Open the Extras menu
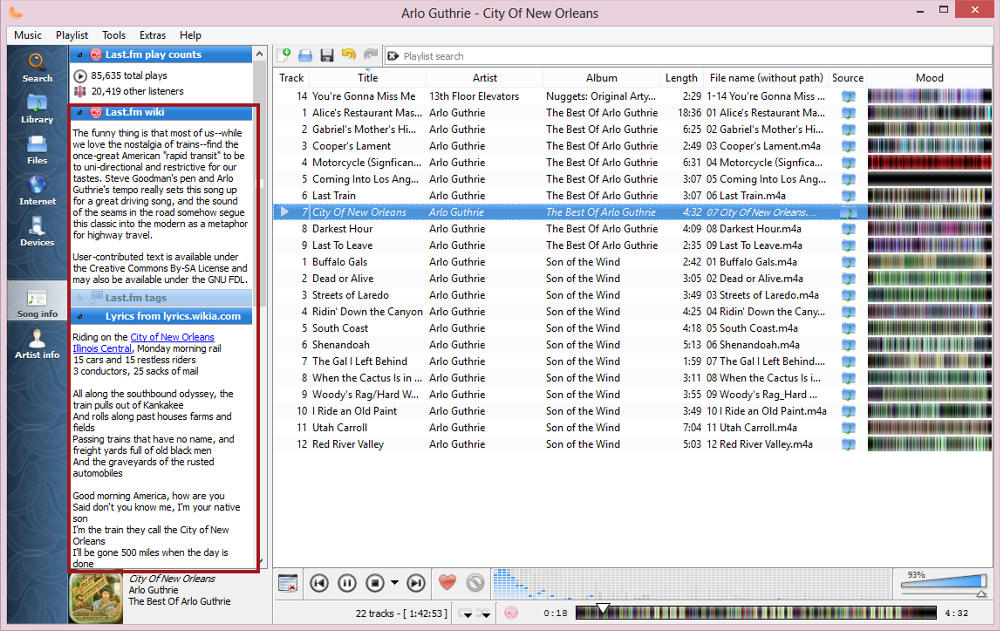 [152, 35]
